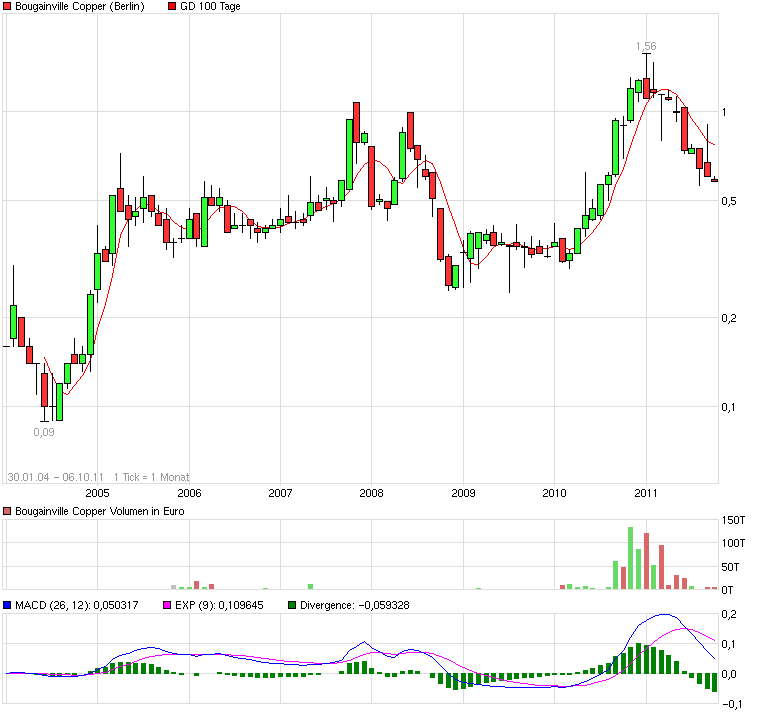Screen dimensions: 760x712
Task: Click the Volumen in Euro legend swatch
Action: 7,511
